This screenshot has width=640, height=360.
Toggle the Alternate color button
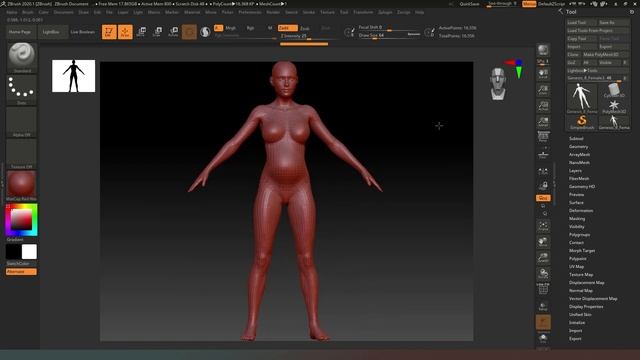[x=21, y=272]
